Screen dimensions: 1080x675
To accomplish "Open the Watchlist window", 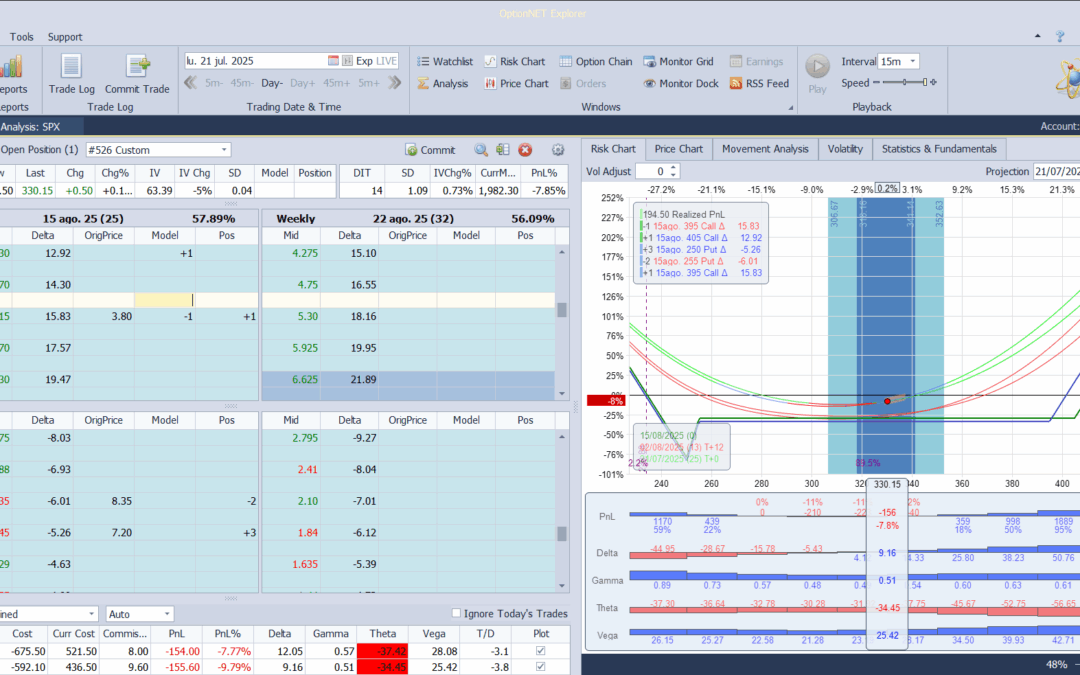I will click(x=445, y=61).
